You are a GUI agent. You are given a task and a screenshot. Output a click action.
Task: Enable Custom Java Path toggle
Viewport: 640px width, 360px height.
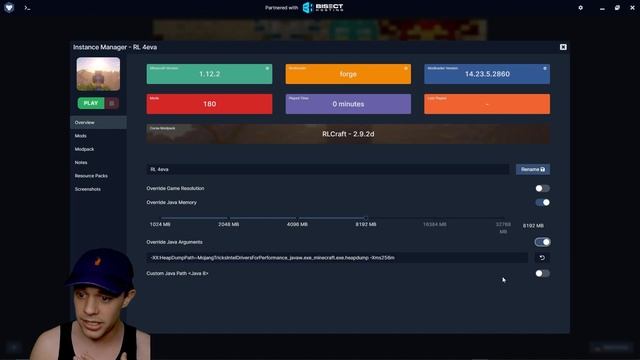pyautogui.click(x=542, y=273)
